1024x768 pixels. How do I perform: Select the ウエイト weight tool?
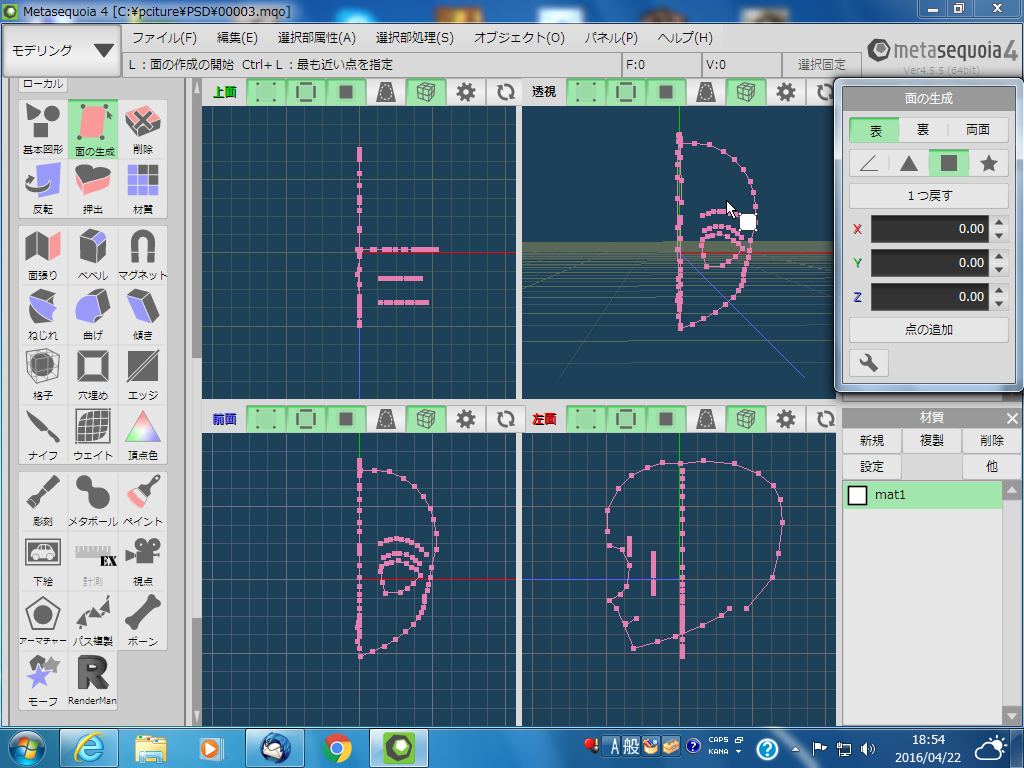[x=93, y=435]
